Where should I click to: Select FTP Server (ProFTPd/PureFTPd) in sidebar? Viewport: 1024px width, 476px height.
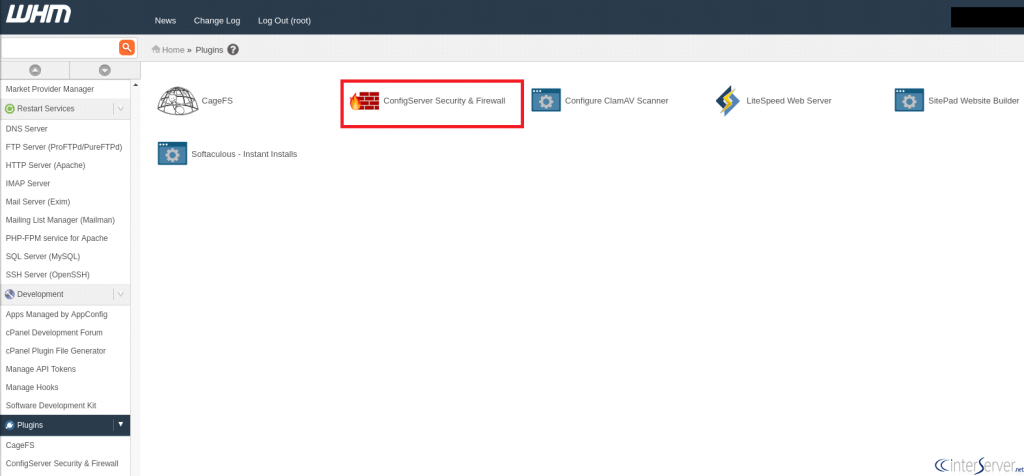coord(65,148)
